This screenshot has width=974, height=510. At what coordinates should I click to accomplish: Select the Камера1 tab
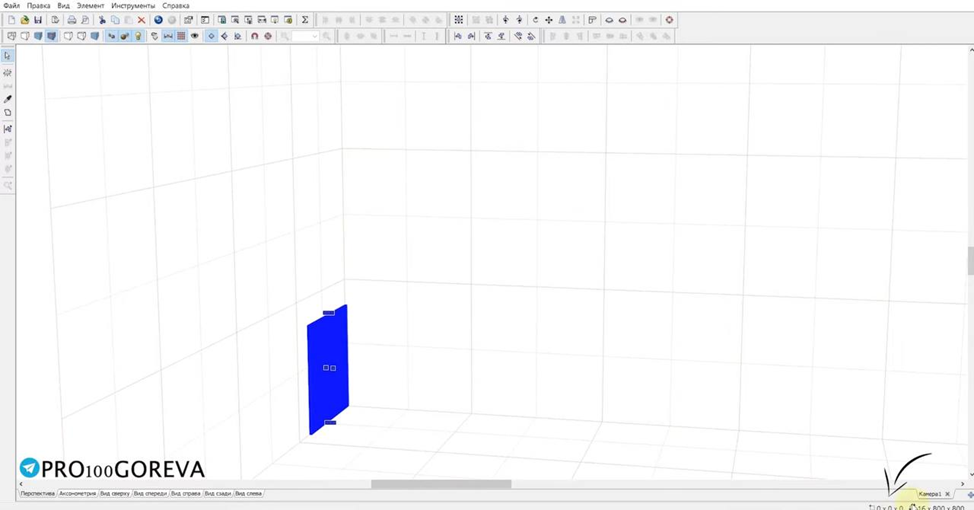tap(929, 494)
